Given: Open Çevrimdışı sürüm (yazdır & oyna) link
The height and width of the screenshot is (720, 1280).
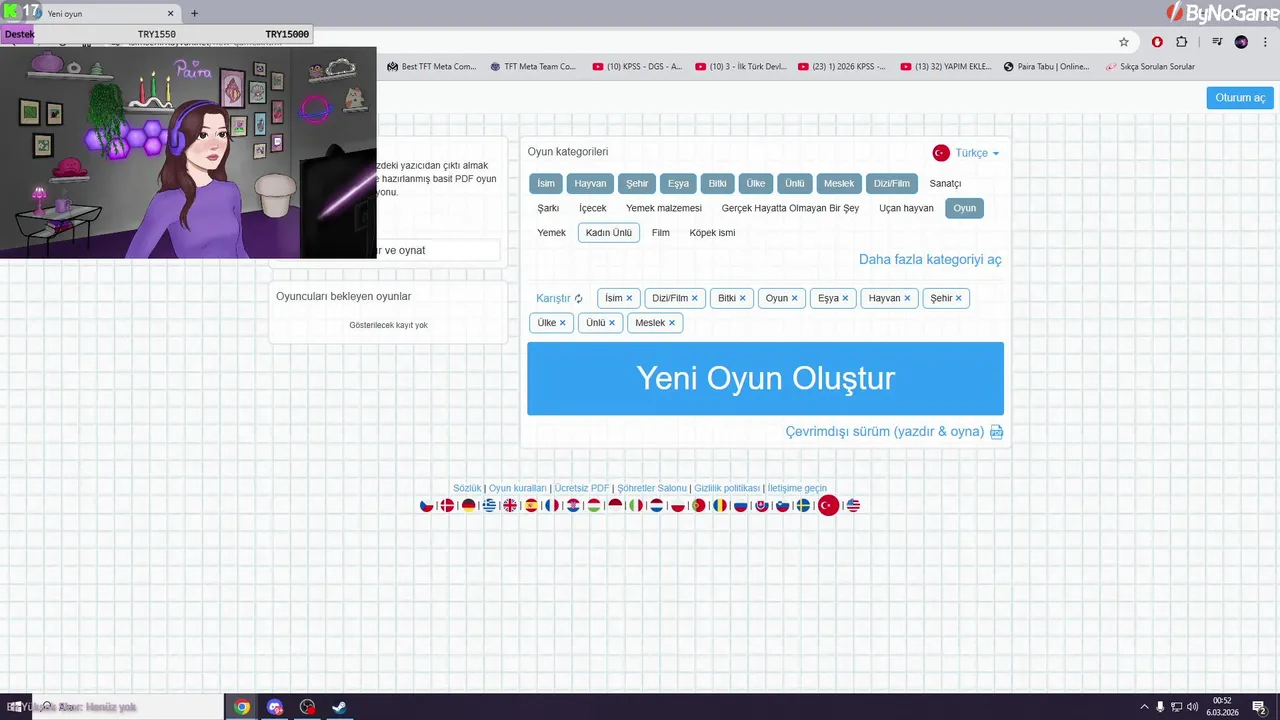Looking at the screenshot, I should tap(894, 432).
